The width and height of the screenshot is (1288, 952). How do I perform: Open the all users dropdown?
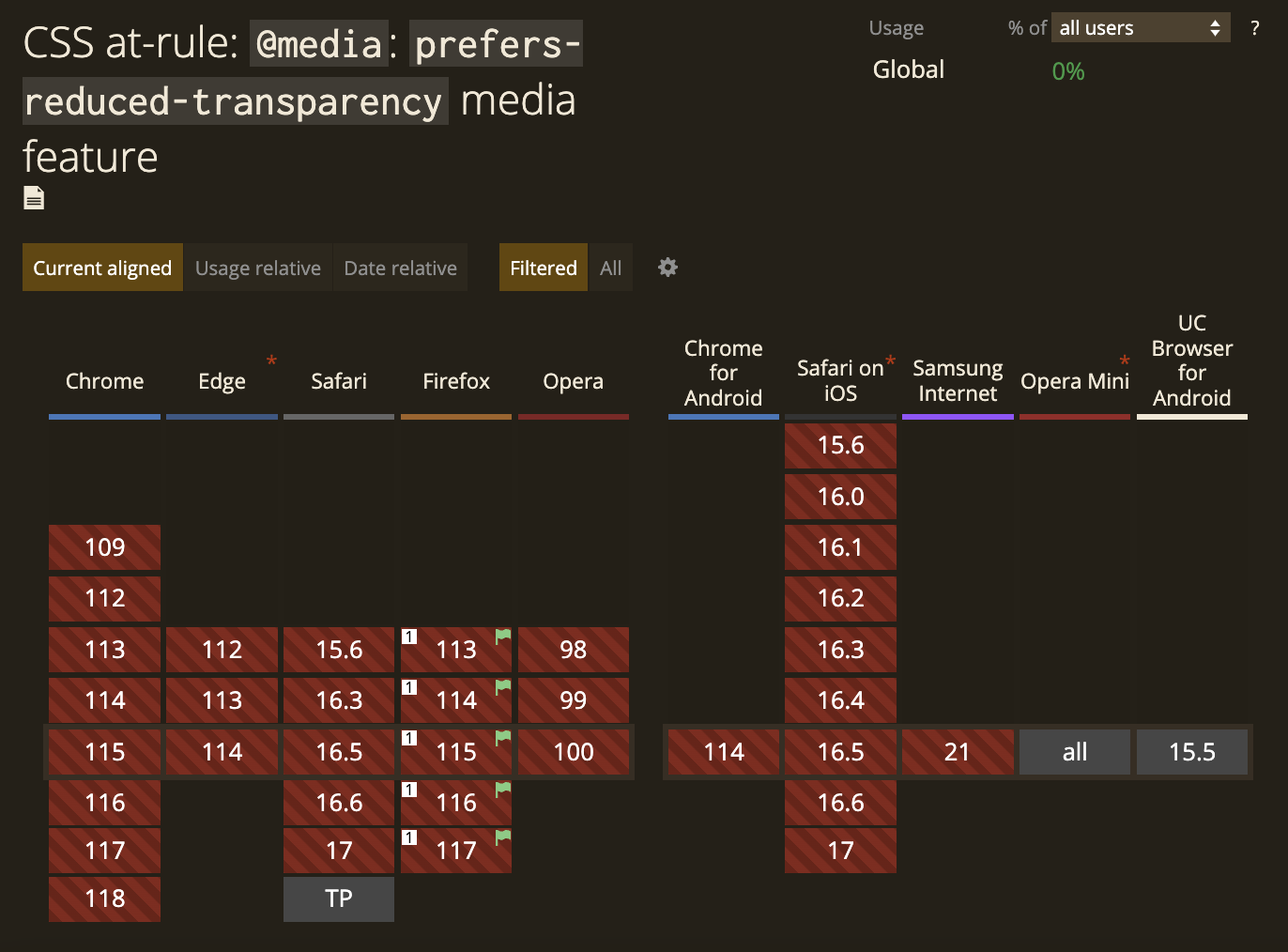point(1140,27)
